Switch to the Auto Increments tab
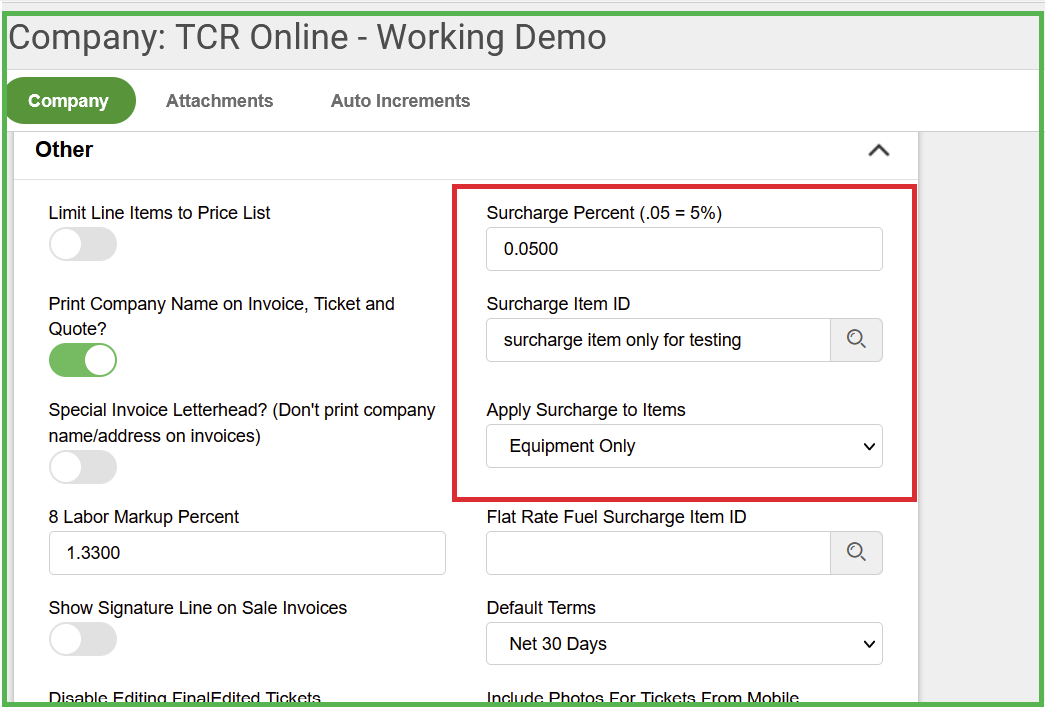 [401, 101]
